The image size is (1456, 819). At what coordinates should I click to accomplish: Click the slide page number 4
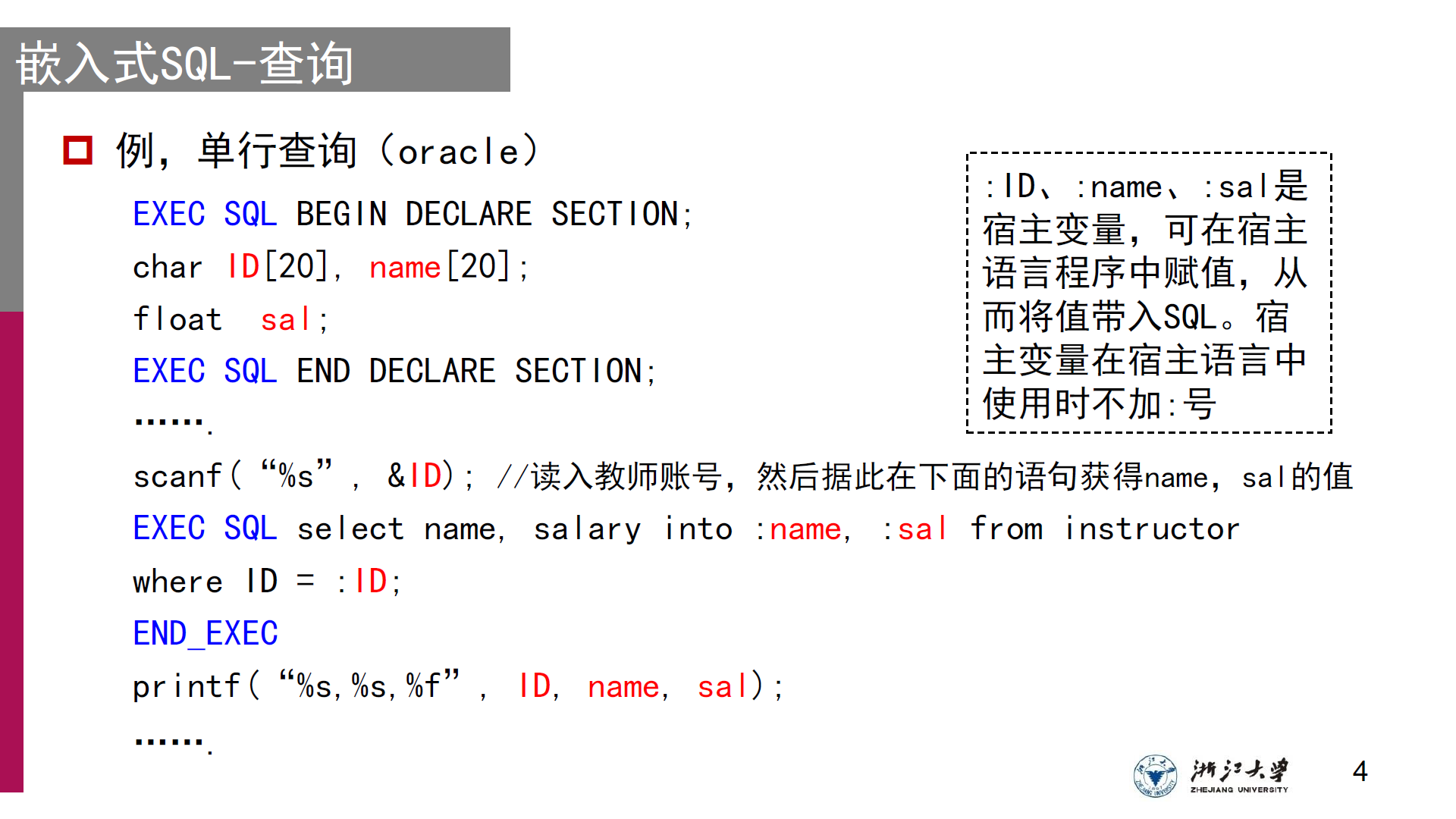[x=1360, y=771]
